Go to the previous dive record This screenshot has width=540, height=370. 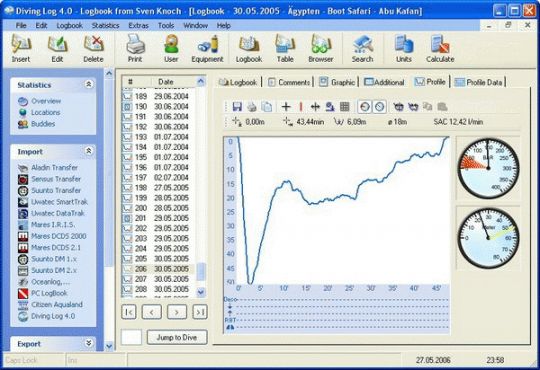pos(152,312)
